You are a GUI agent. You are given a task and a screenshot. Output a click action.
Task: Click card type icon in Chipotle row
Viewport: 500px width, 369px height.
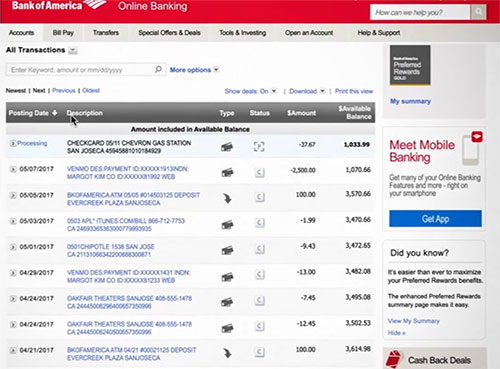227,250
